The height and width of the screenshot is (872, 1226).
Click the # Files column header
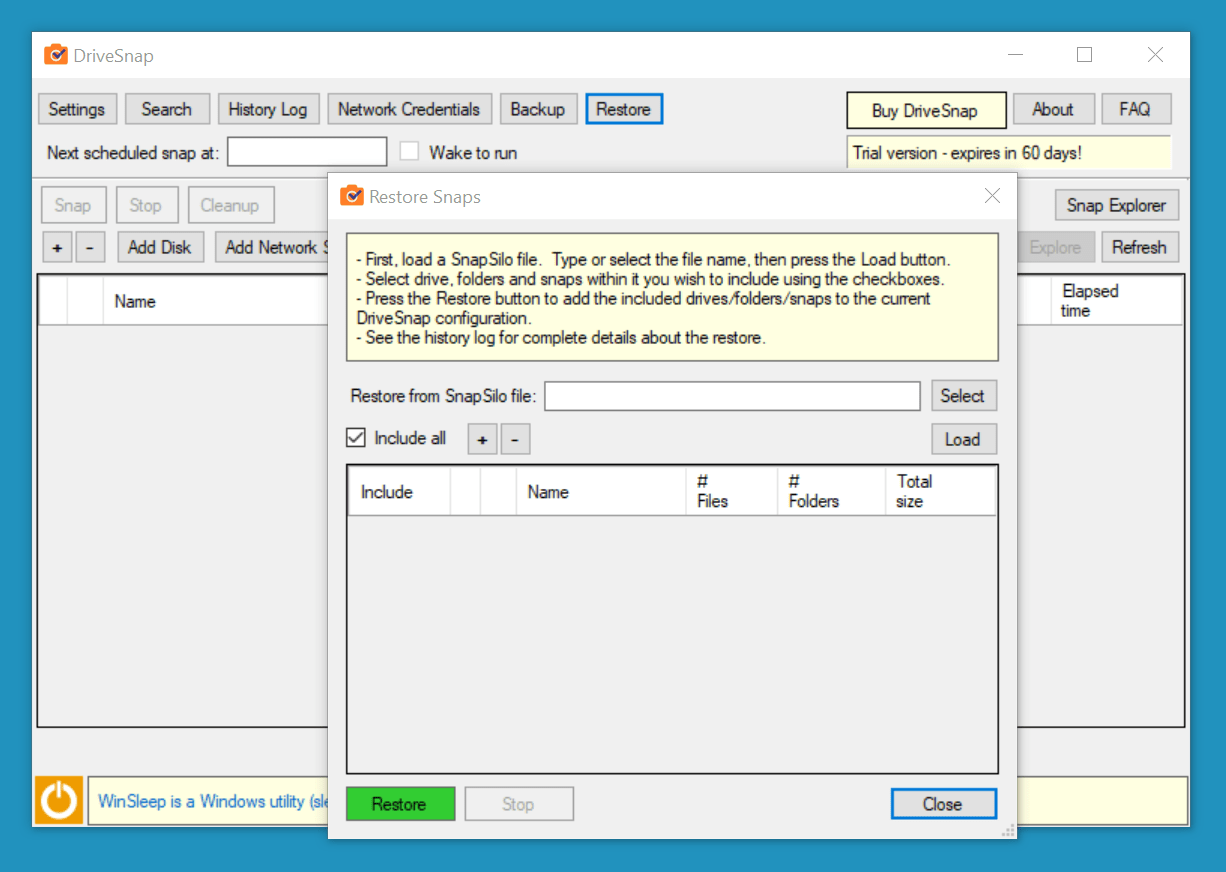click(x=731, y=491)
